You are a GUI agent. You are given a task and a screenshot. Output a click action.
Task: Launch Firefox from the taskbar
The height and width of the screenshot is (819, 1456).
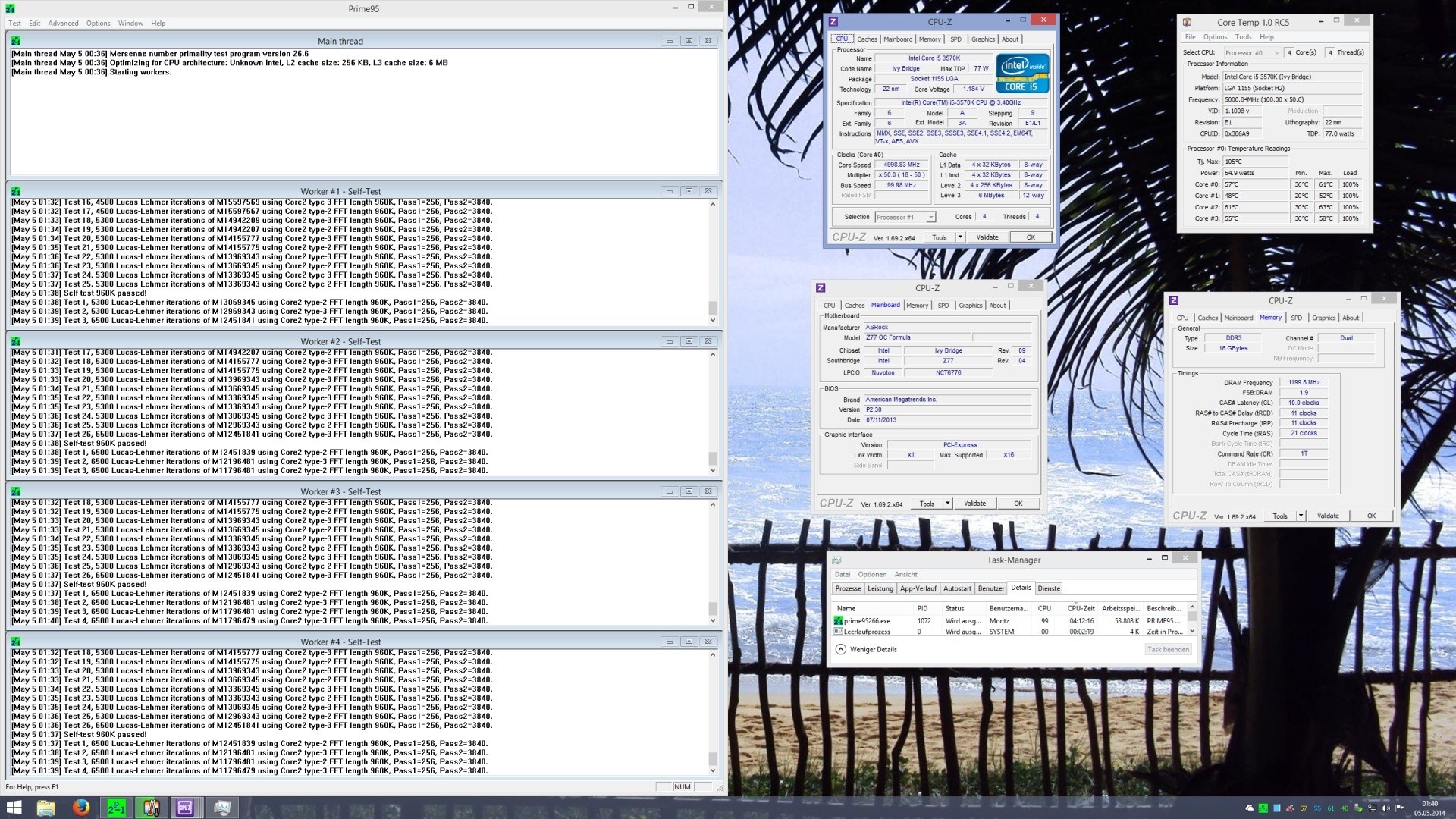pos(81,808)
